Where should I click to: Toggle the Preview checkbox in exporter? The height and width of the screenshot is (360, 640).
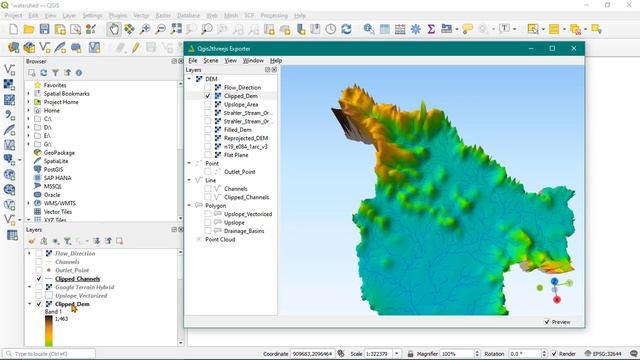pyautogui.click(x=547, y=322)
